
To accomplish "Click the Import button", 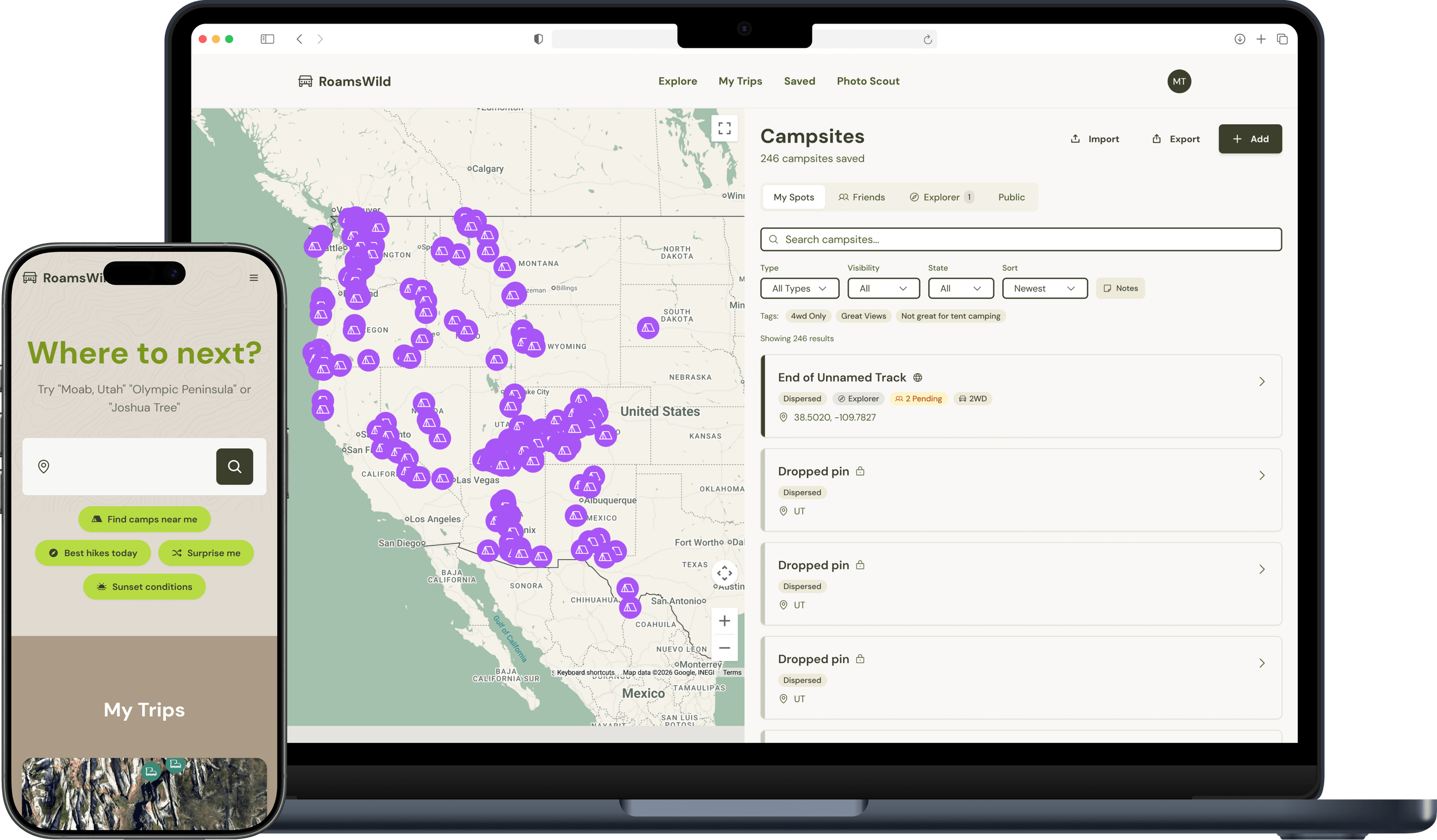I will (x=1094, y=139).
